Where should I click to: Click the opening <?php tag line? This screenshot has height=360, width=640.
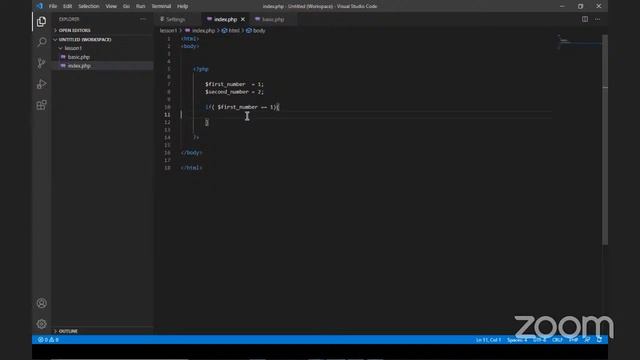tap(200, 69)
